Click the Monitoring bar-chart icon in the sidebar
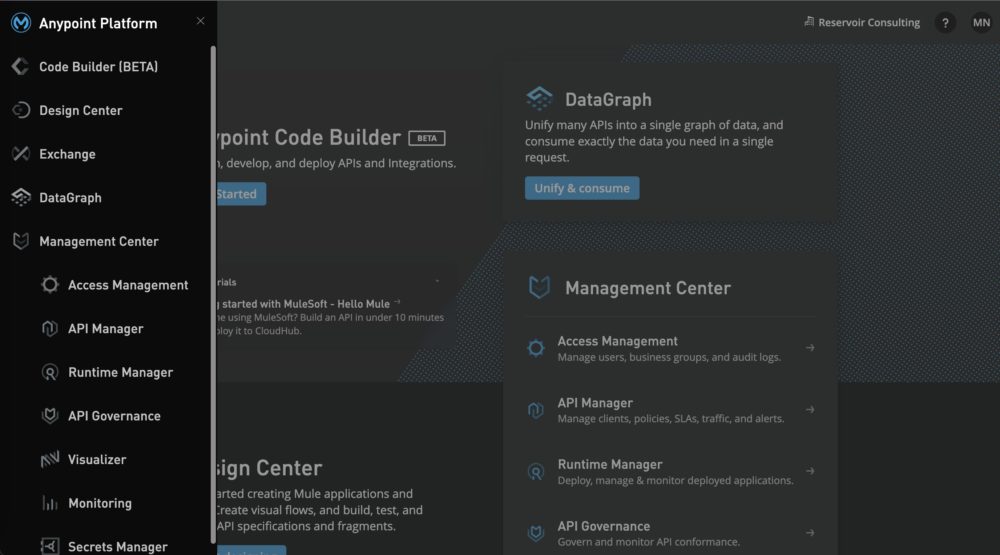1000x555 pixels. [50, 503]
